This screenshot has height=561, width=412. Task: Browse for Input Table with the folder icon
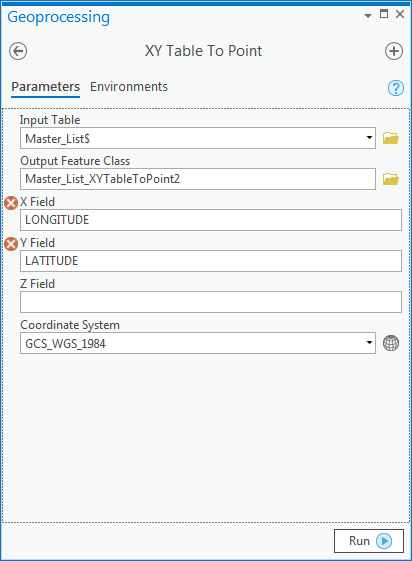click(391, 138)
